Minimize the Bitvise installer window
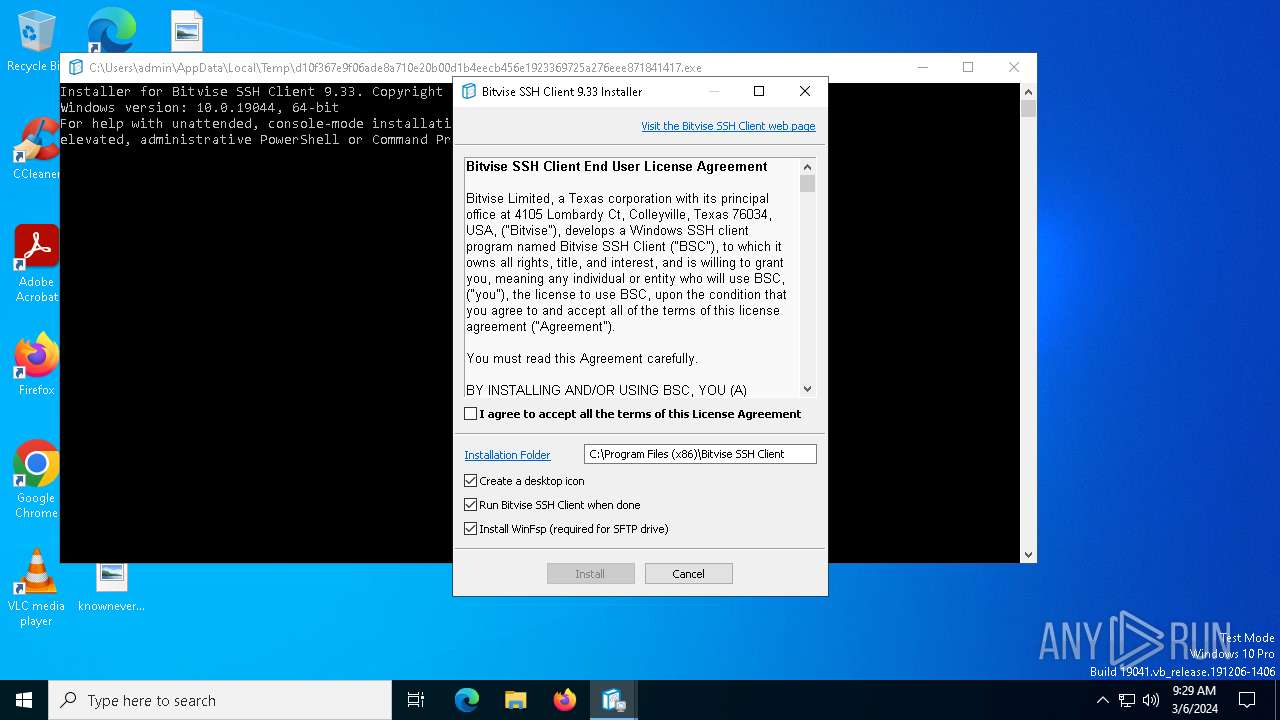Screen dimensions: 1280x720 pos(714,91)
